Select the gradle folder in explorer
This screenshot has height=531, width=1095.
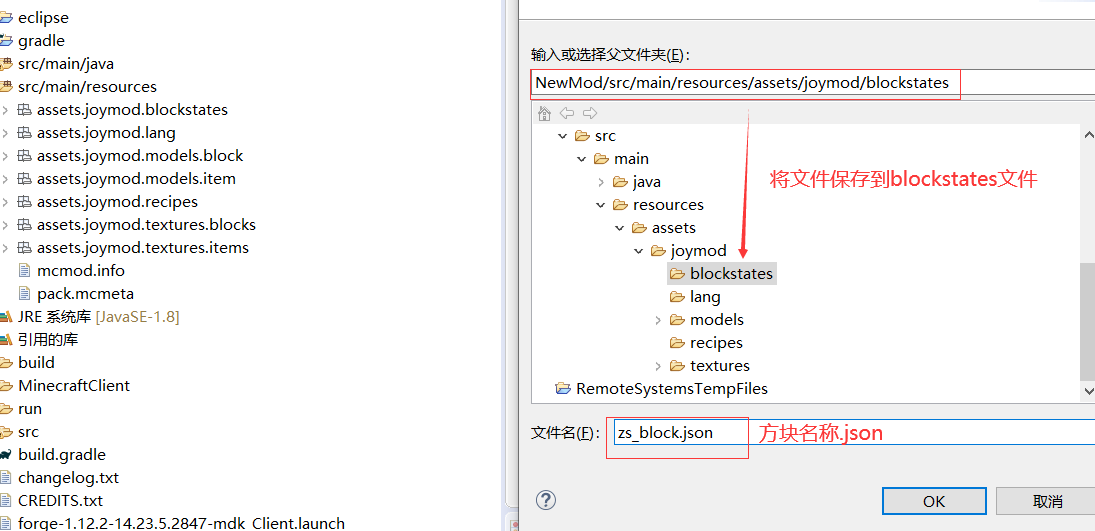click(x=41, y=41)
